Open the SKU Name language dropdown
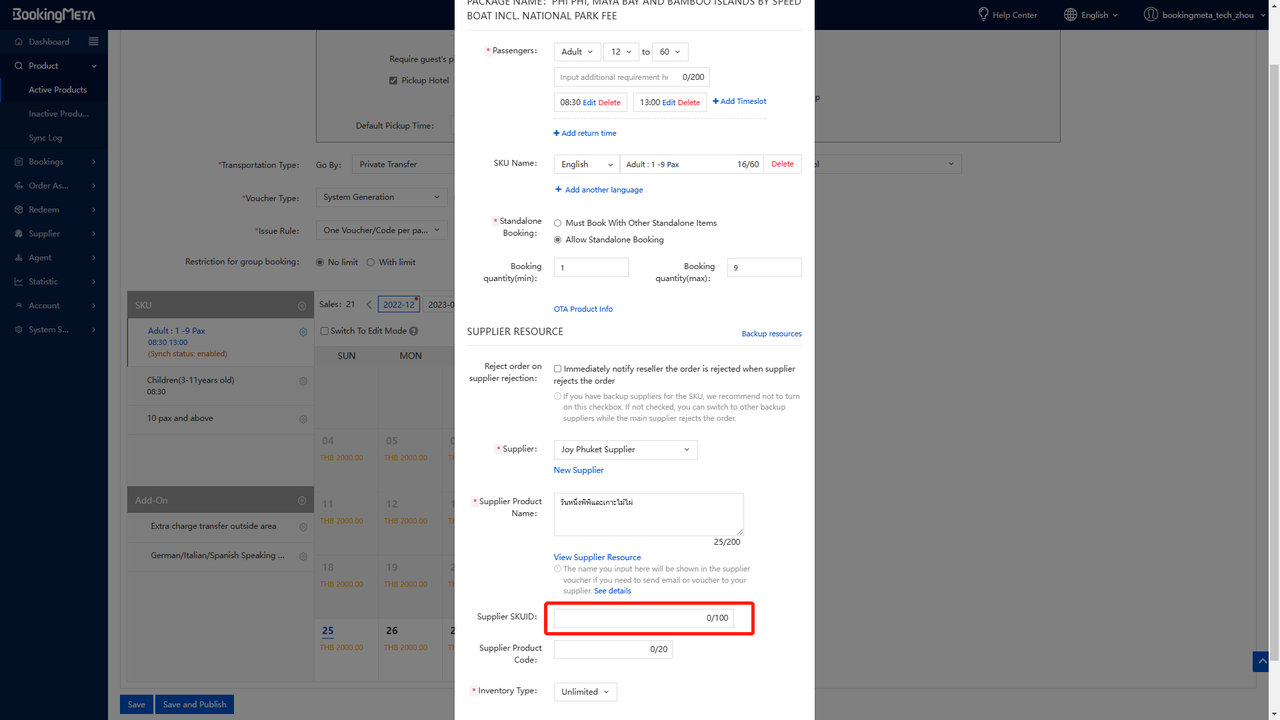The image size is (1280, 720). [x=586, y=164]
